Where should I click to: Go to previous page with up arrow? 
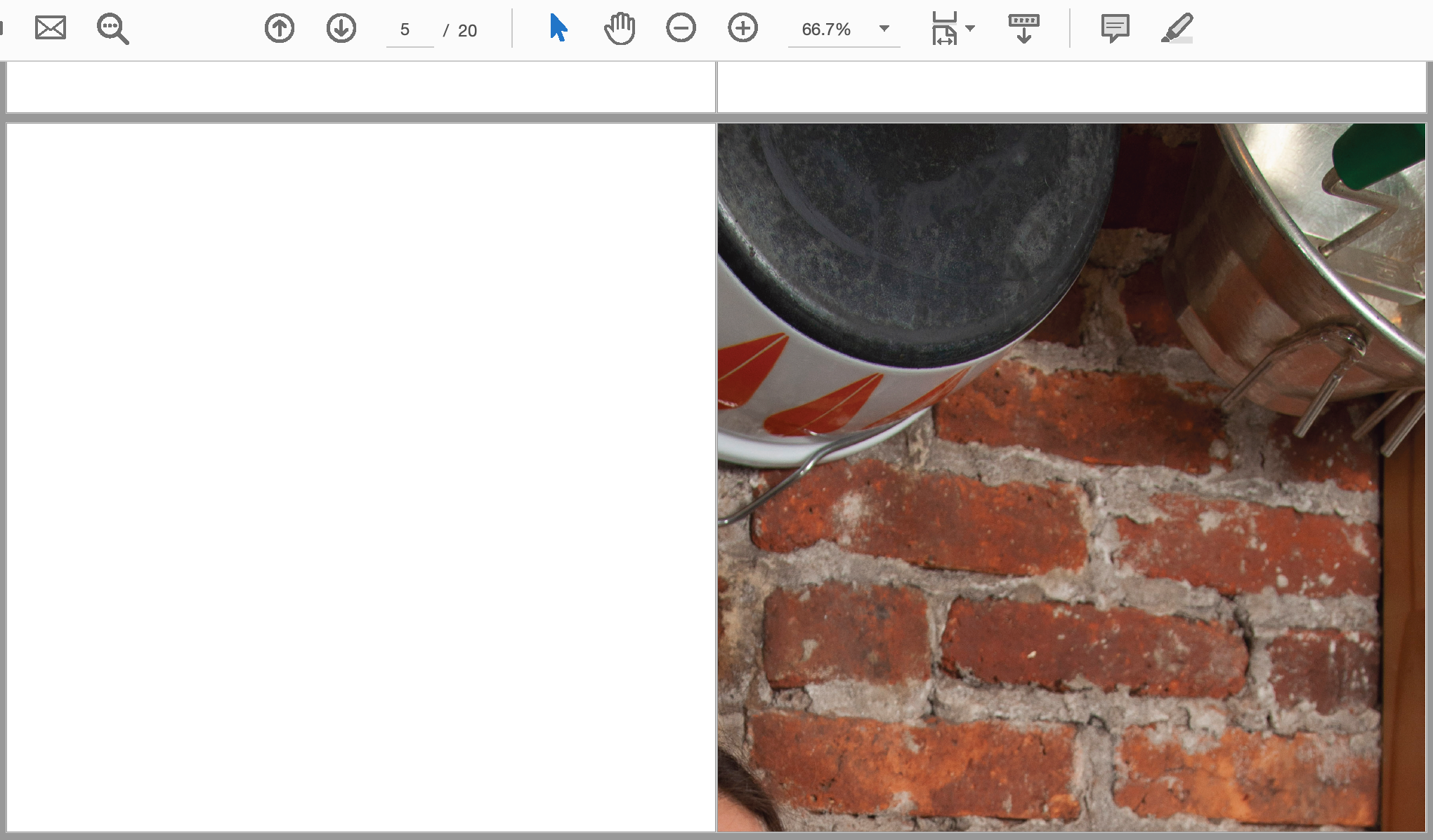tap(280, 29)
